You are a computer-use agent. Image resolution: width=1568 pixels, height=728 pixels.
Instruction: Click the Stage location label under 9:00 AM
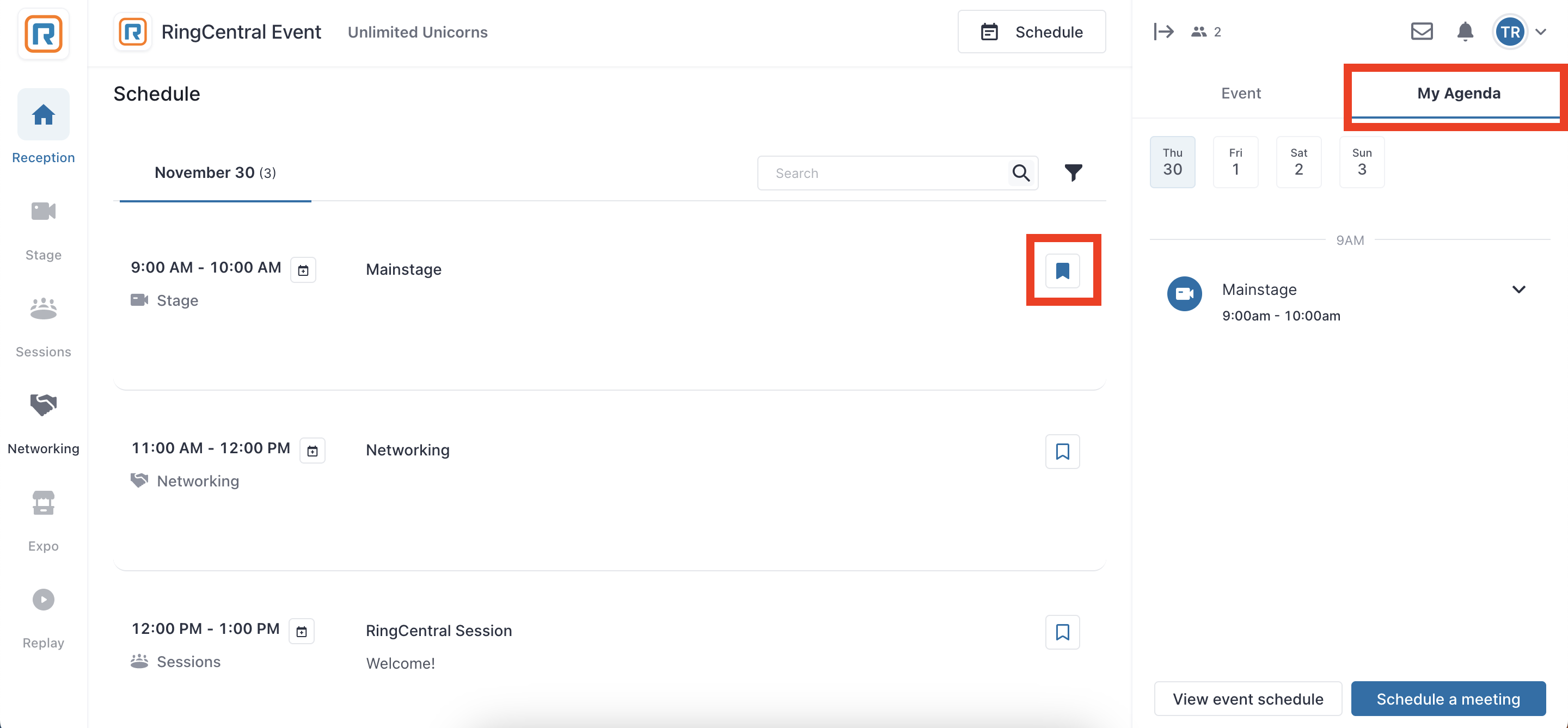177,300
